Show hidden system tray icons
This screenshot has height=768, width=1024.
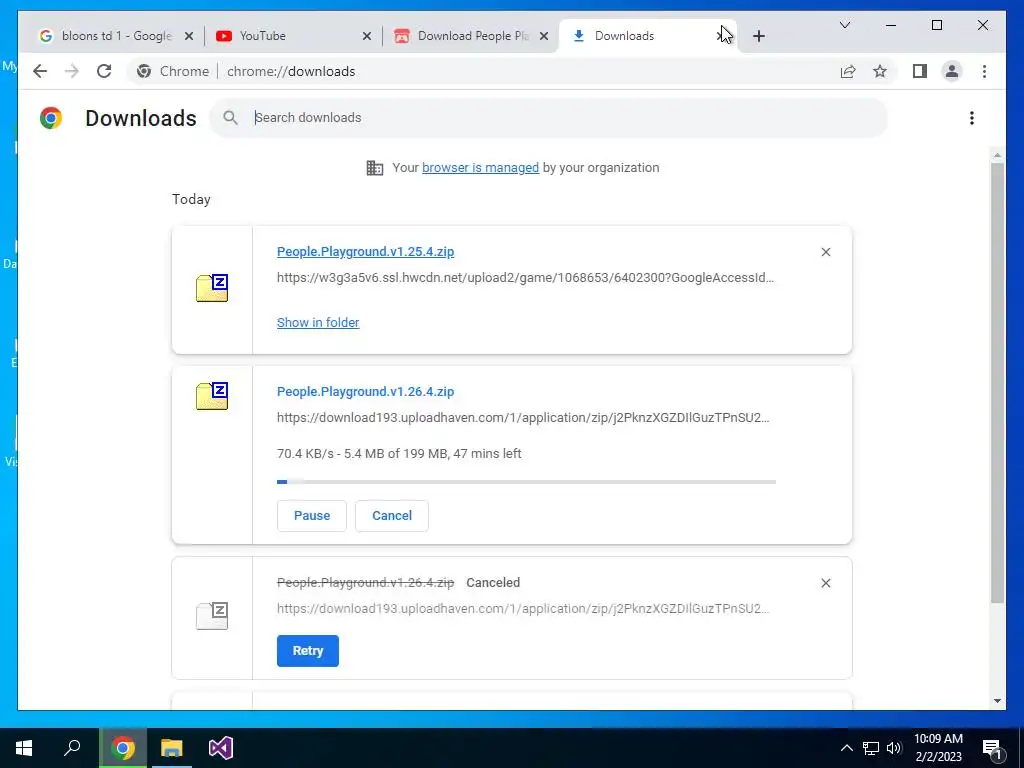click(x=846, y=748)
